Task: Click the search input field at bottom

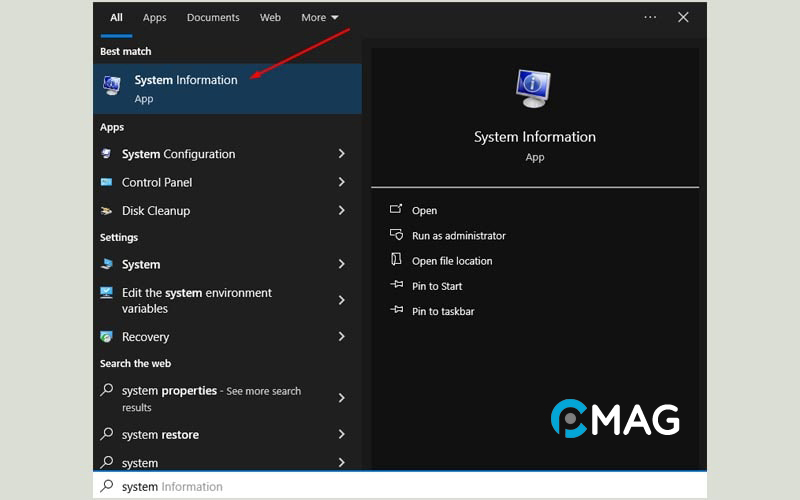Action: click(x=400, y=487)
